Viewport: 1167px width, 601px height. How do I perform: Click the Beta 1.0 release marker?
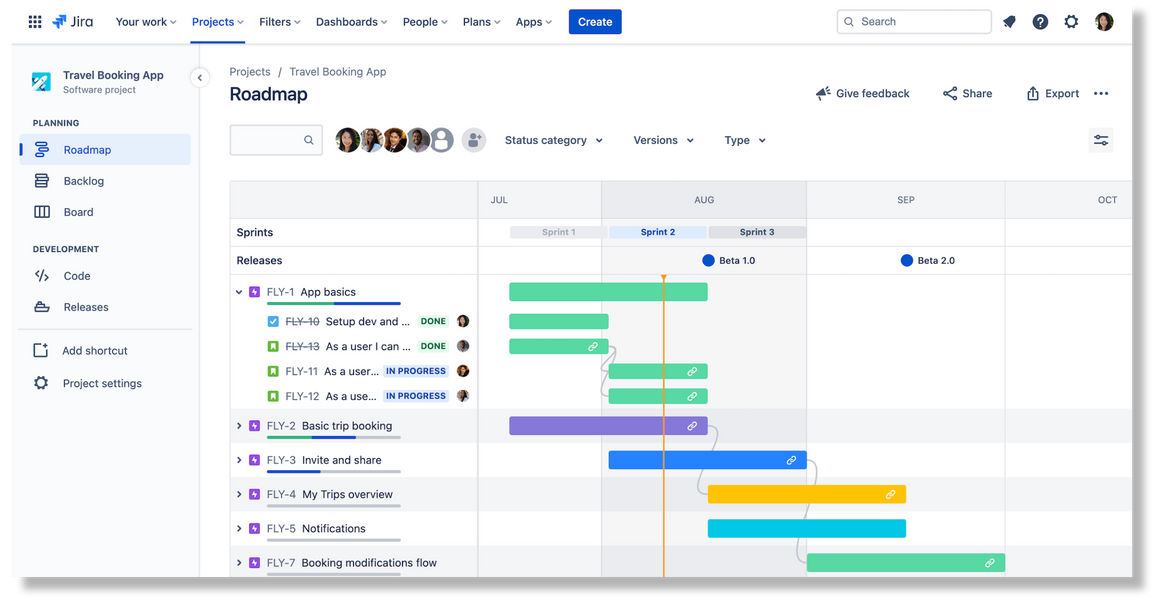[x=708, y=261]
